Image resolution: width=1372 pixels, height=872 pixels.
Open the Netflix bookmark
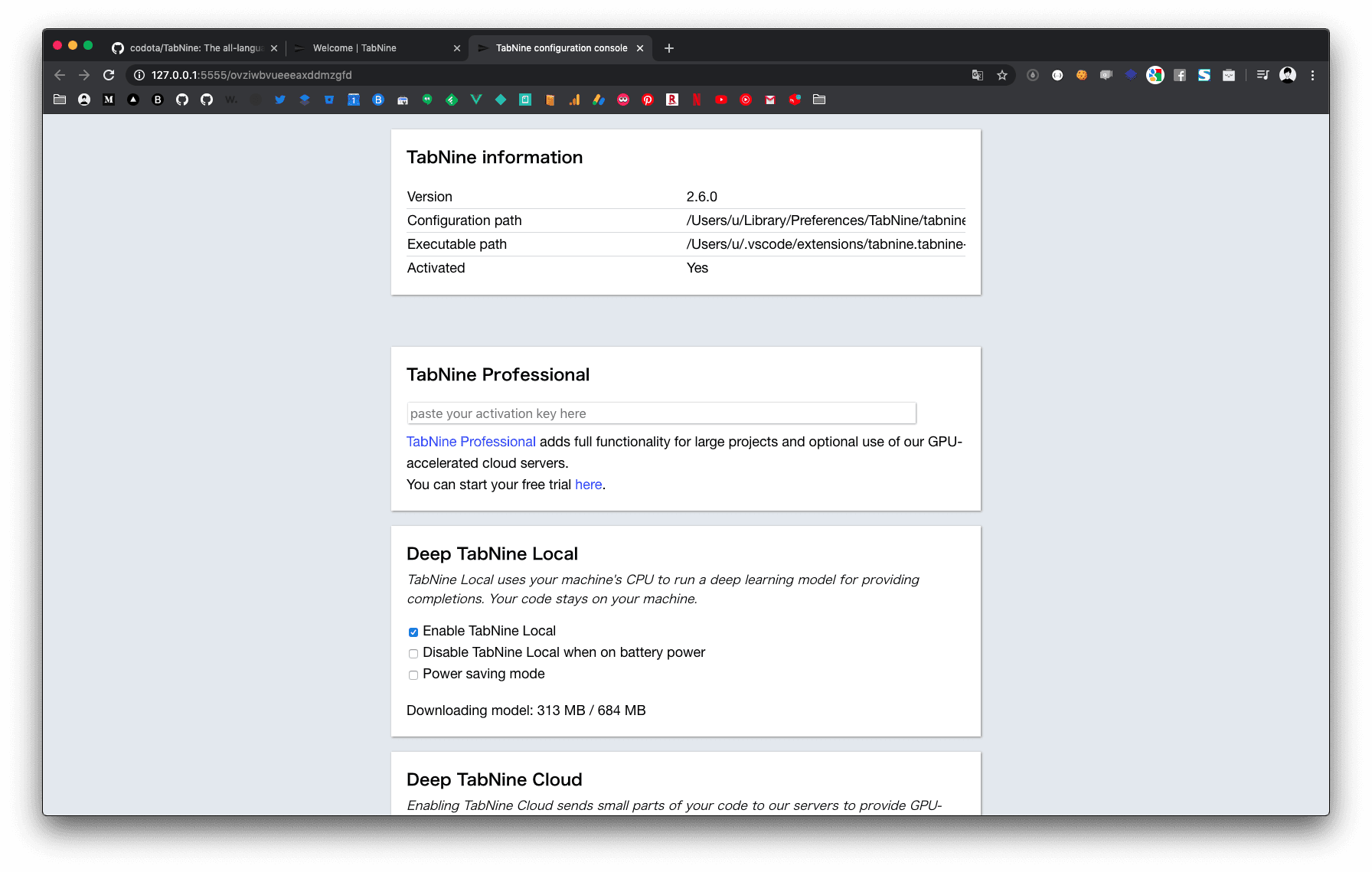click(x=697, y=100)
